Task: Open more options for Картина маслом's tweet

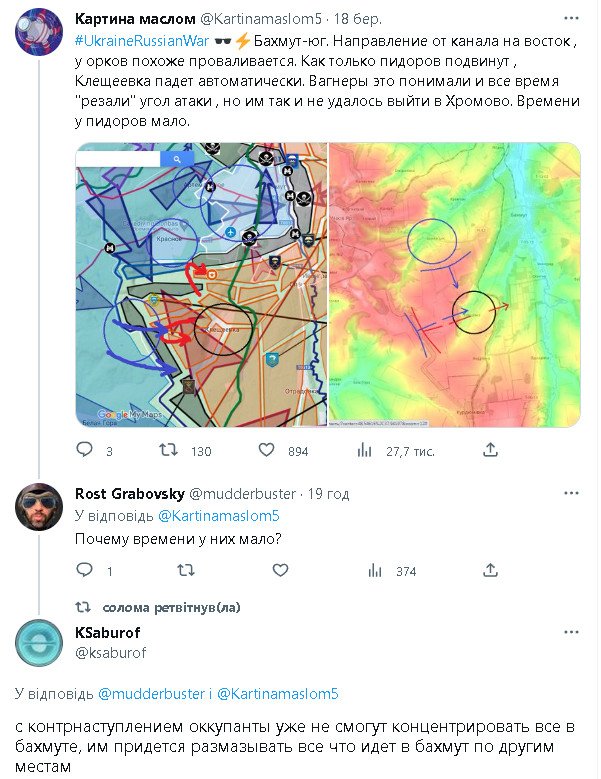Action: [x=570, y=19]
